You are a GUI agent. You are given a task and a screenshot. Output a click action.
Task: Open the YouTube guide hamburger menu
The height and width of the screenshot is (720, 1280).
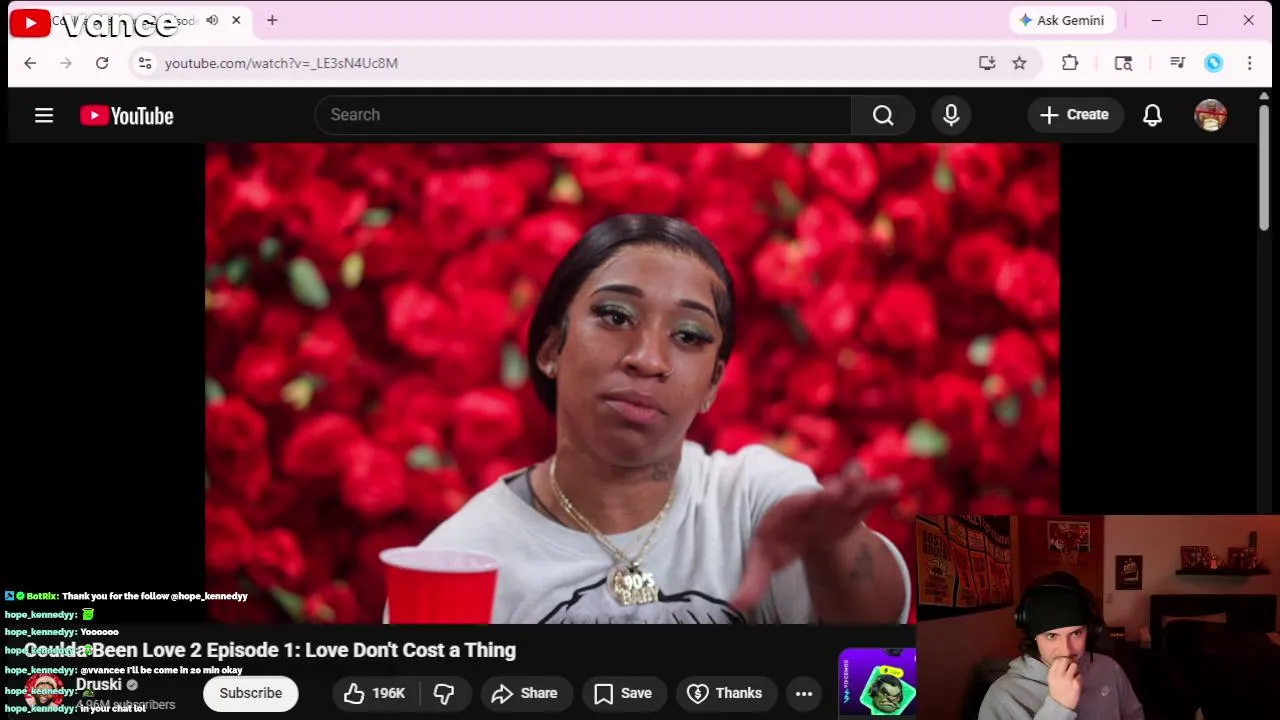coord(44,115)
